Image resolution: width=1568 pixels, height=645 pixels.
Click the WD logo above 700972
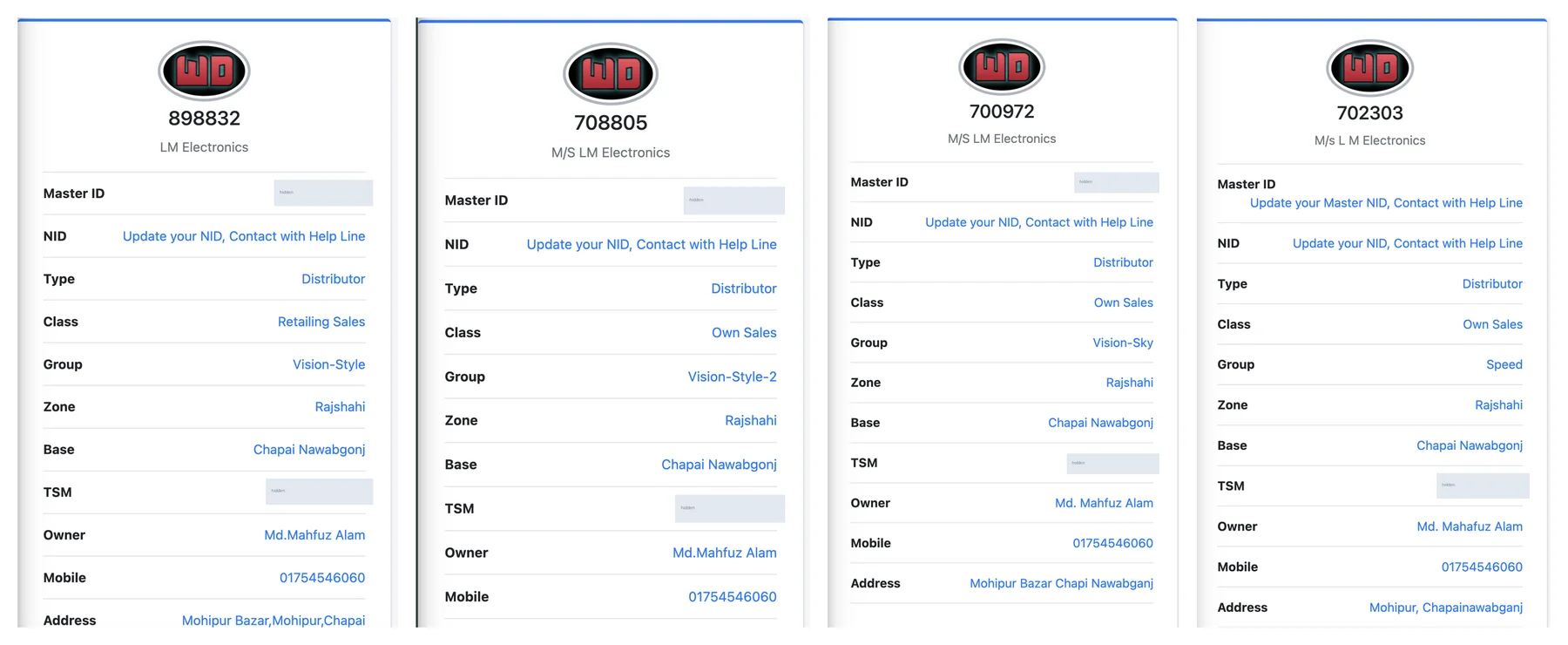tap(1002, 67)
